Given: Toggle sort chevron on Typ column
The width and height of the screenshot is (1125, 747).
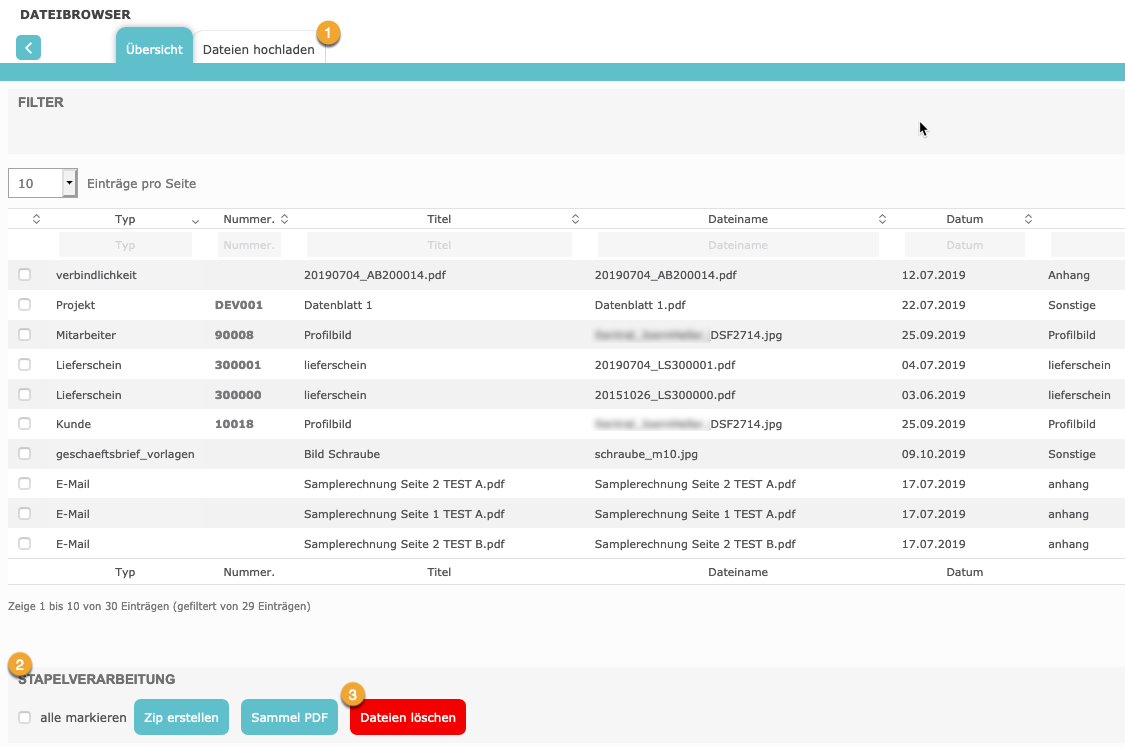Looking at the screenshot, I should click(x=195, y=220).
